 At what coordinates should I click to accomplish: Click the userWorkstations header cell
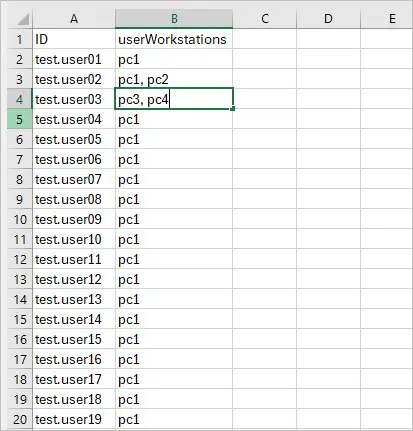(174, 39)
